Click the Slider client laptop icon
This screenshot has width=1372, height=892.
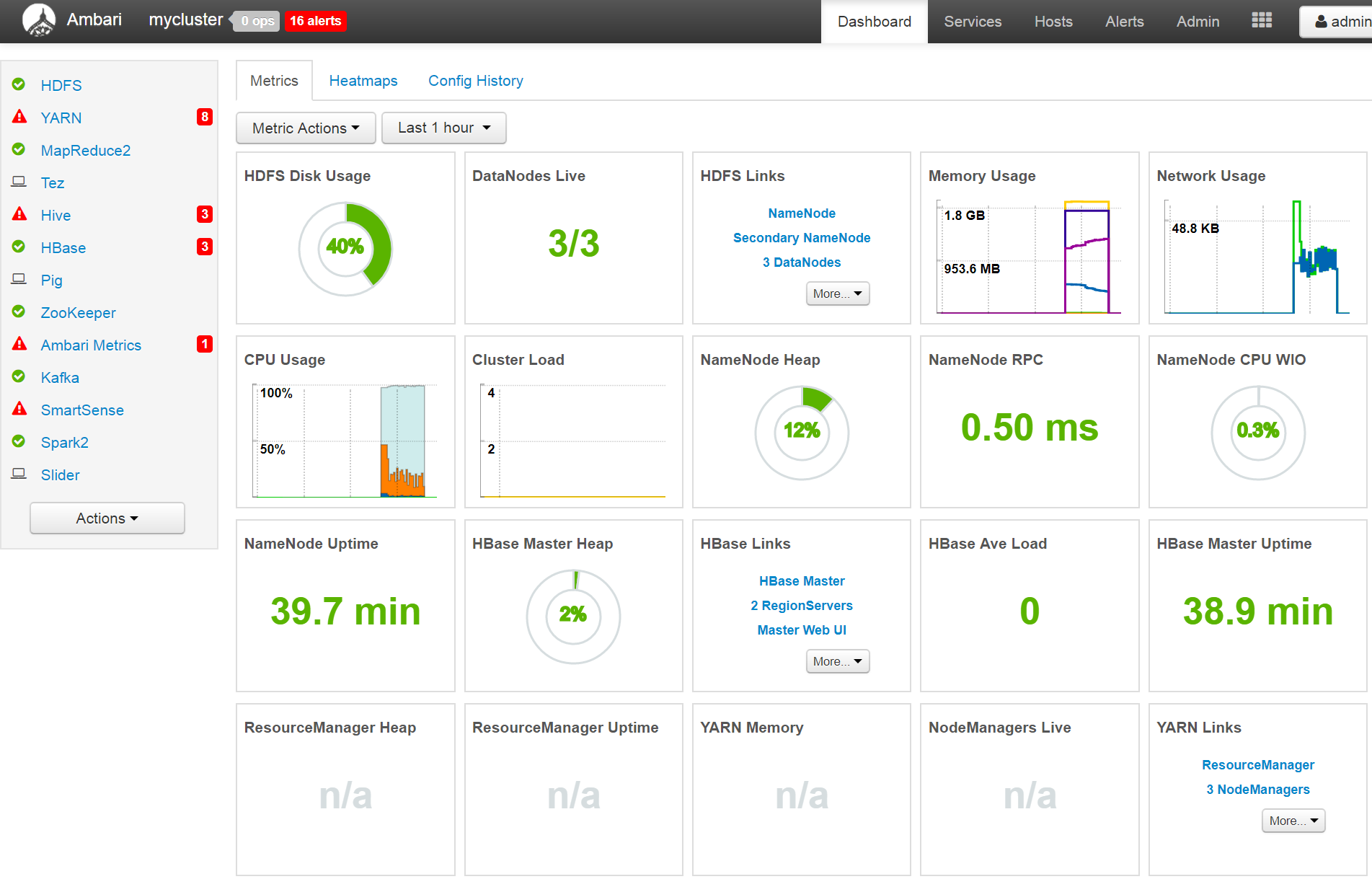click(19, 474)
